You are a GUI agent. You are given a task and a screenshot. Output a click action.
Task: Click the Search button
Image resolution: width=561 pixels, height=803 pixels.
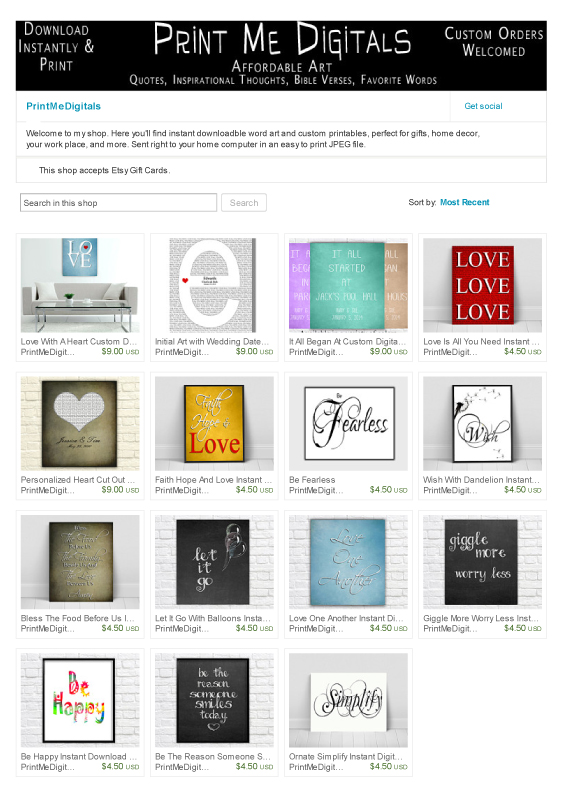244,203
